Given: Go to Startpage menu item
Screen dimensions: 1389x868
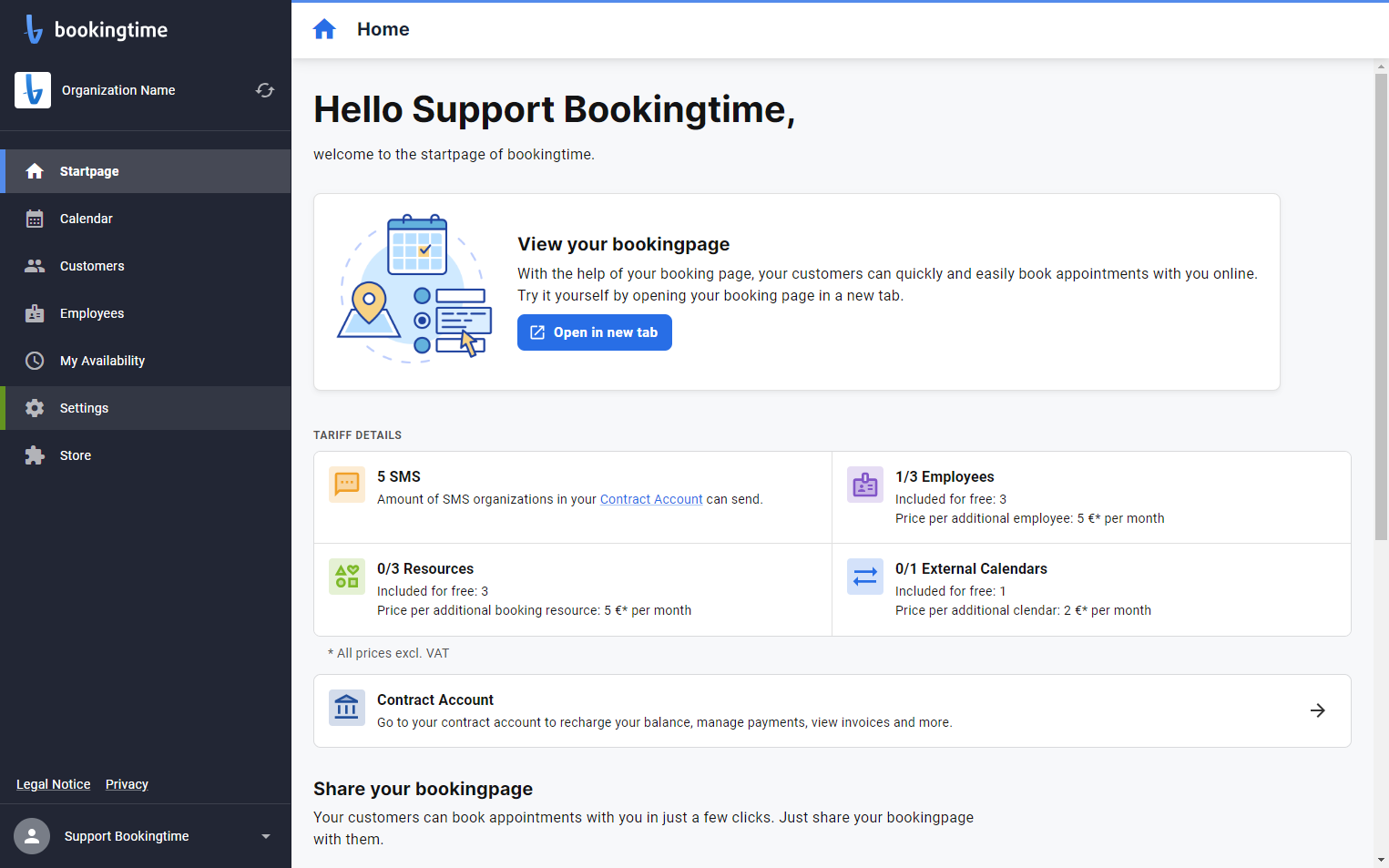Looking at the screenshot, I should coord(146,171).
